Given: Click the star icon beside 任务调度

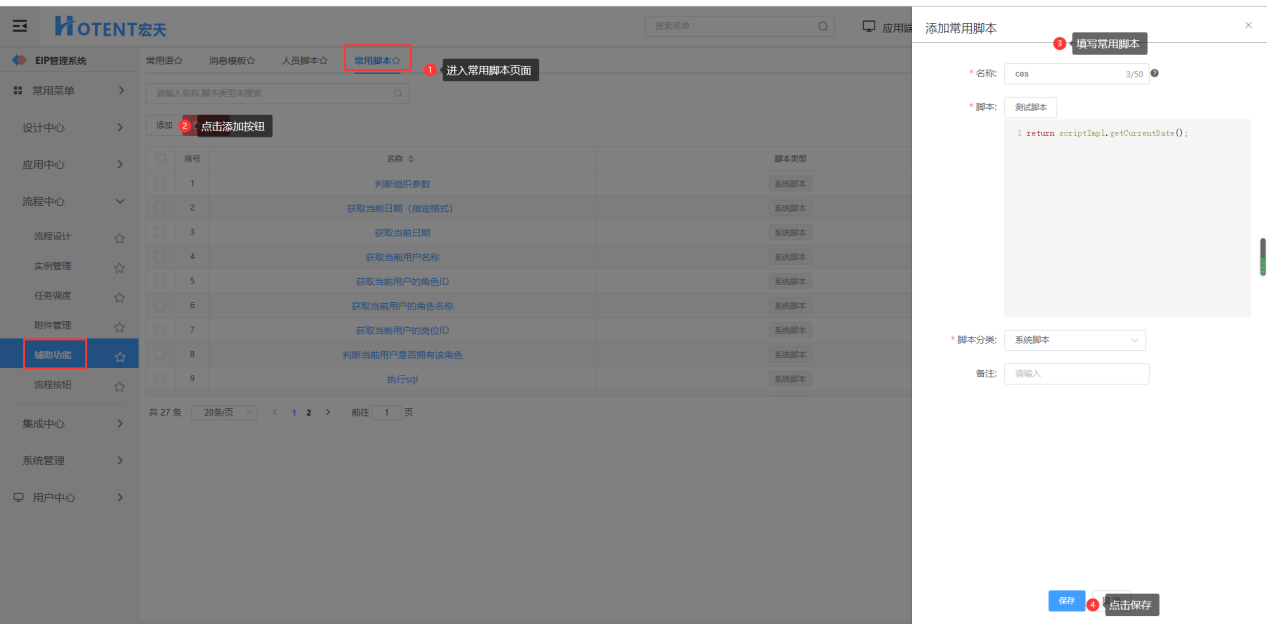Looking at the screenshot, I should [119, 297].
